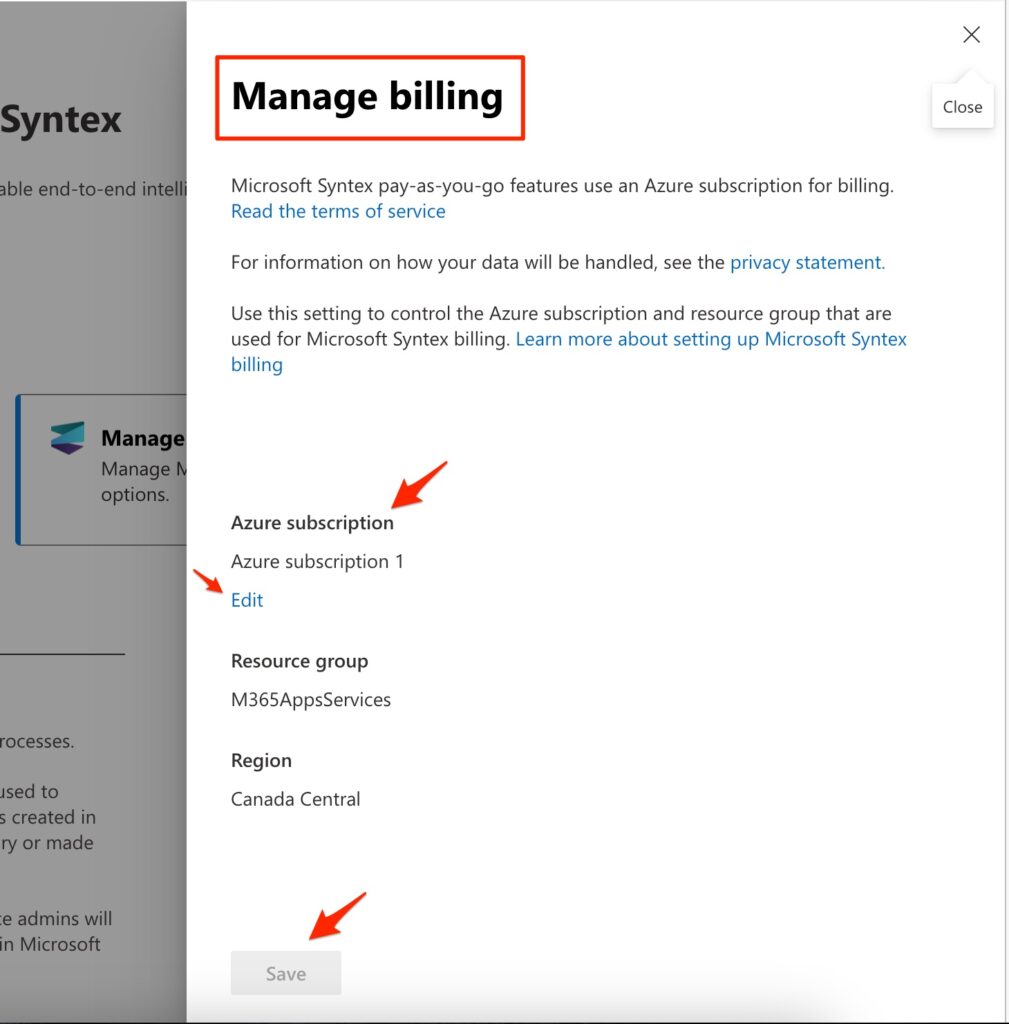Viewport: 1009px width, 1024px height.
Task: Click the data handling information sentence
Action: (478, 263)
